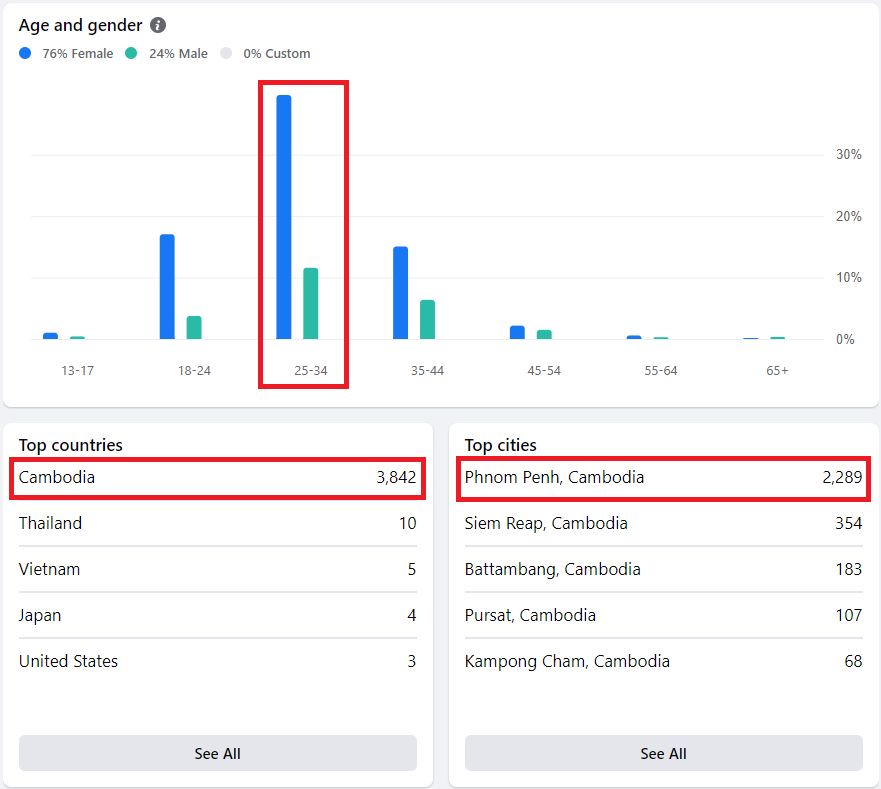Click the female bar for ages 25-34
This screenshot has height=789, width=881.
(284, 217)
